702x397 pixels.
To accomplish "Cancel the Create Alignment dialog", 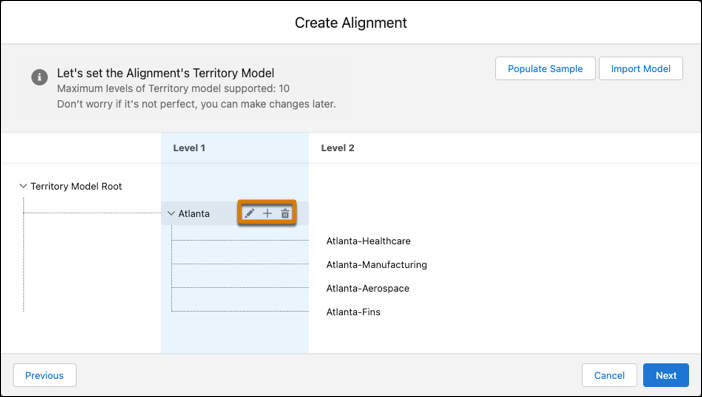I will coord(609,375).
